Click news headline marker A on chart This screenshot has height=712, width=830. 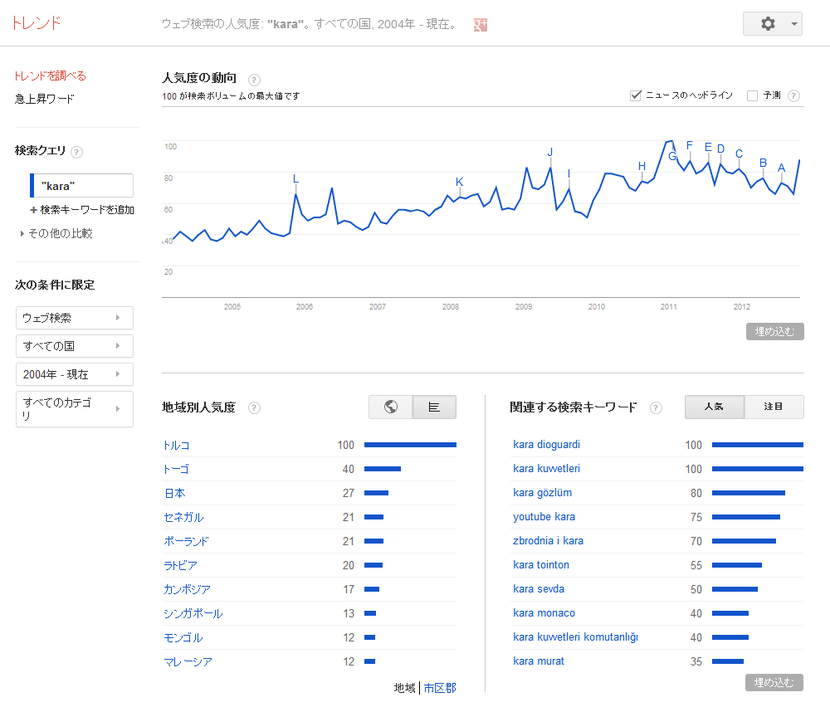click(781, 168)
